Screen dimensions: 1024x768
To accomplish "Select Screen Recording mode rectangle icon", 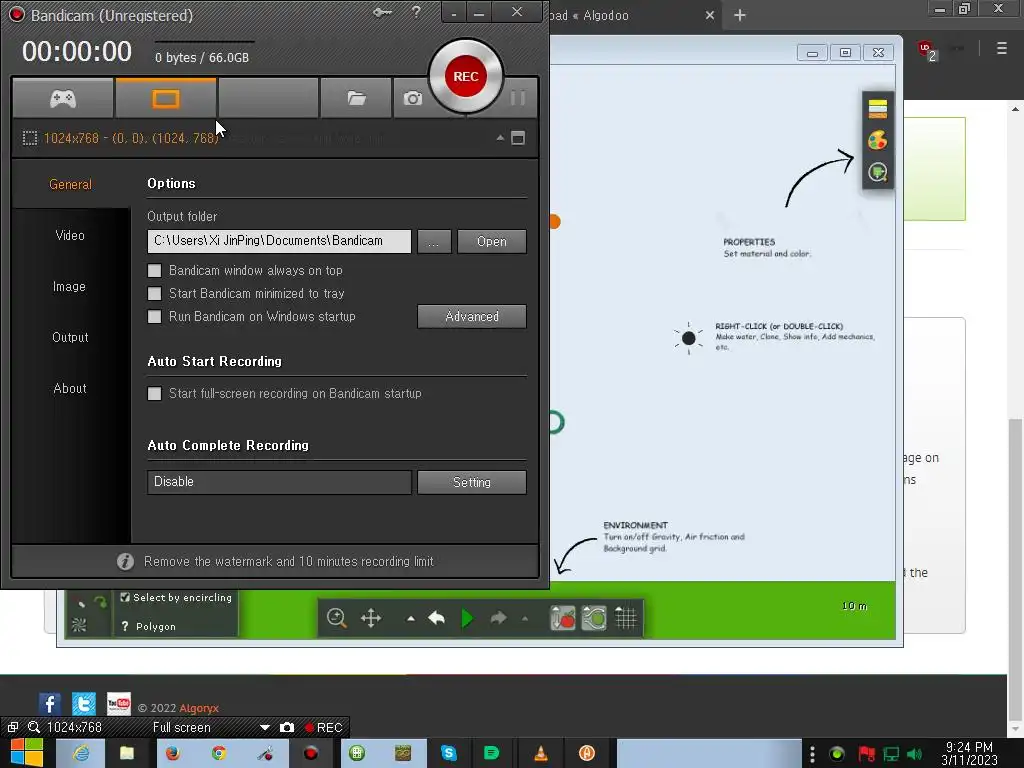I will [165, 99].
